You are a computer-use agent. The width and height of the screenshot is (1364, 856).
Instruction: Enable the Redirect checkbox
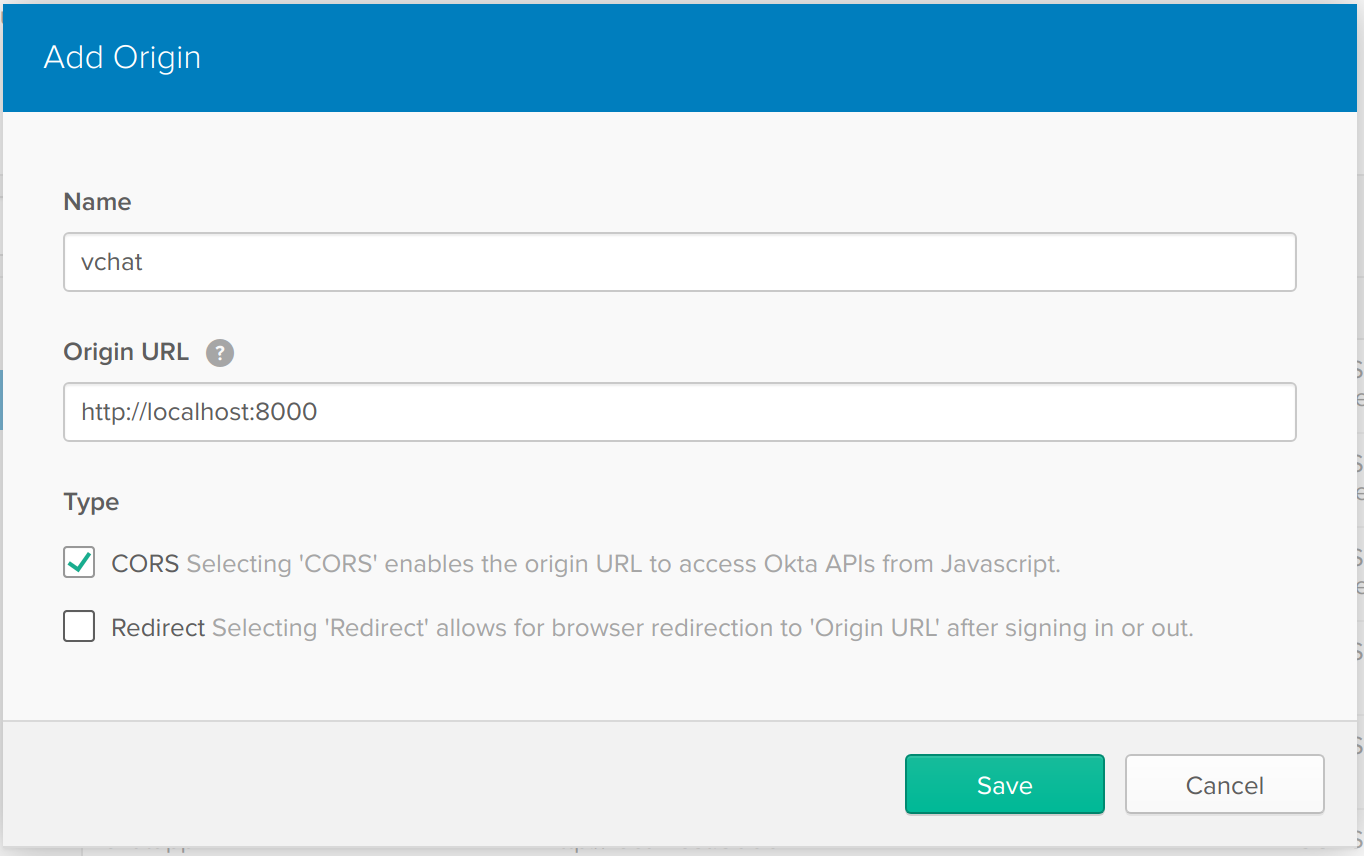[79, 627]
